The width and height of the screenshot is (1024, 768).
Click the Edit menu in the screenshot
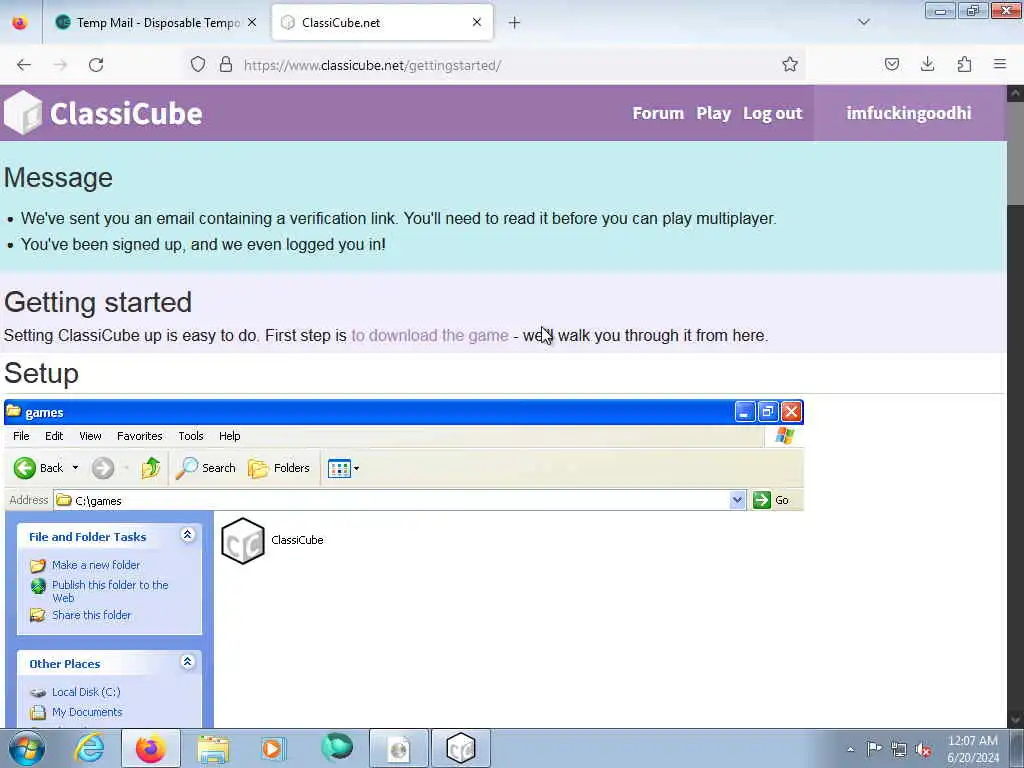click(54, 436)
